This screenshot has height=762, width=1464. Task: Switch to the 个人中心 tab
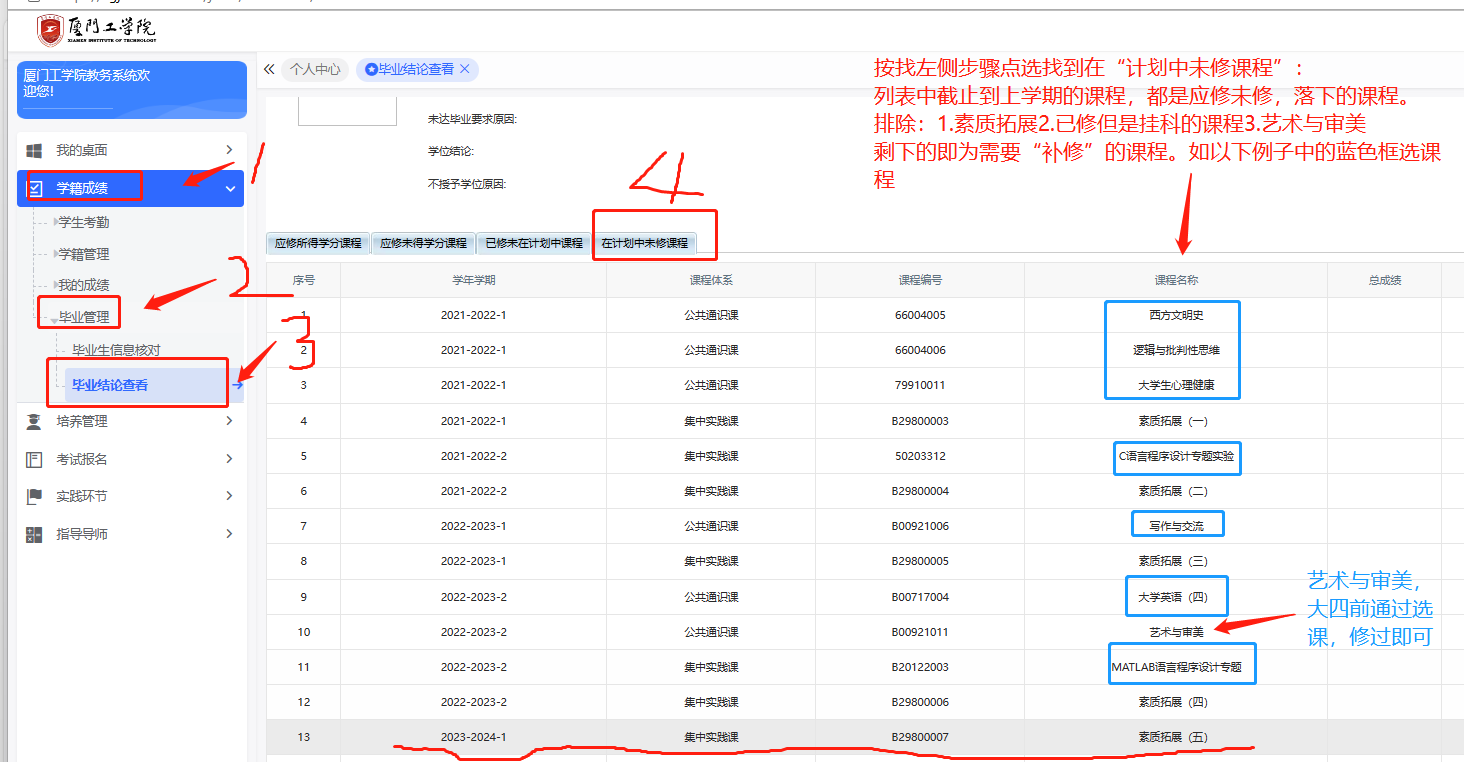314,70
